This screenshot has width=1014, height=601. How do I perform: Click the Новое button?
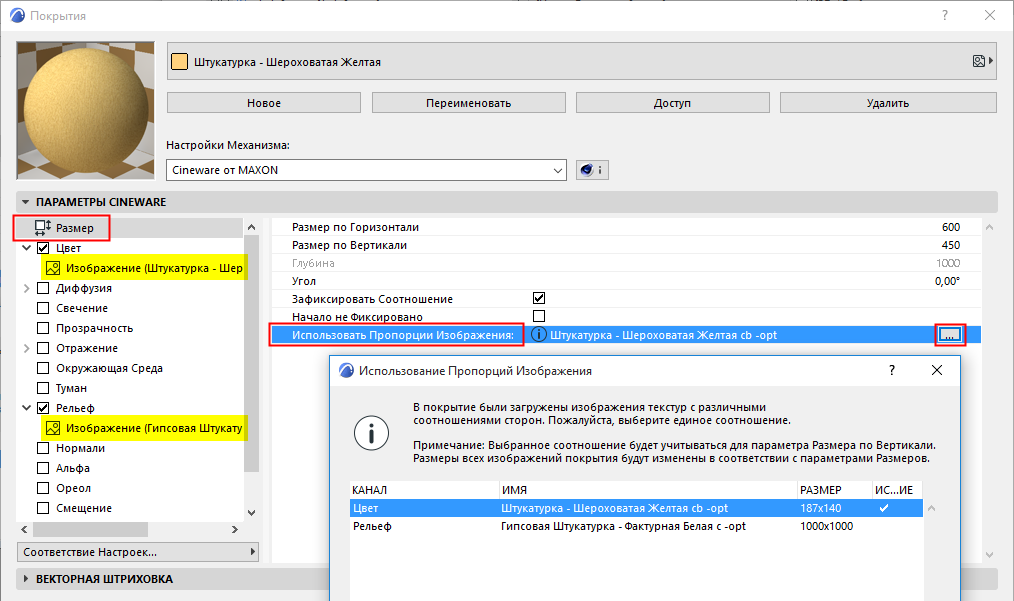point(264,103)
